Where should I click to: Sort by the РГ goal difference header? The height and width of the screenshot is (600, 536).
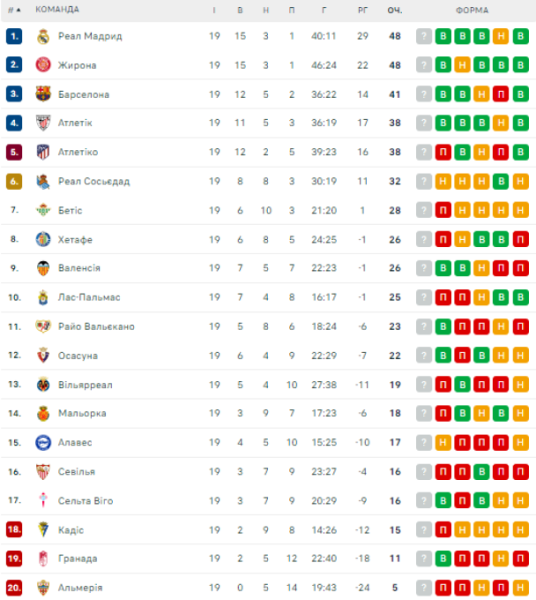tap(363, 10)
